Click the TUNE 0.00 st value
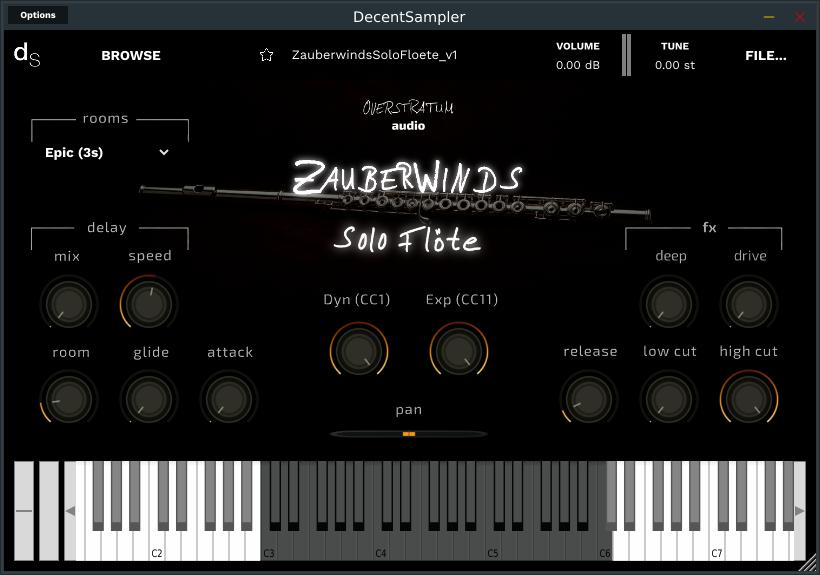The height and width of the screenshot is (575, 820). pos(675,65)
